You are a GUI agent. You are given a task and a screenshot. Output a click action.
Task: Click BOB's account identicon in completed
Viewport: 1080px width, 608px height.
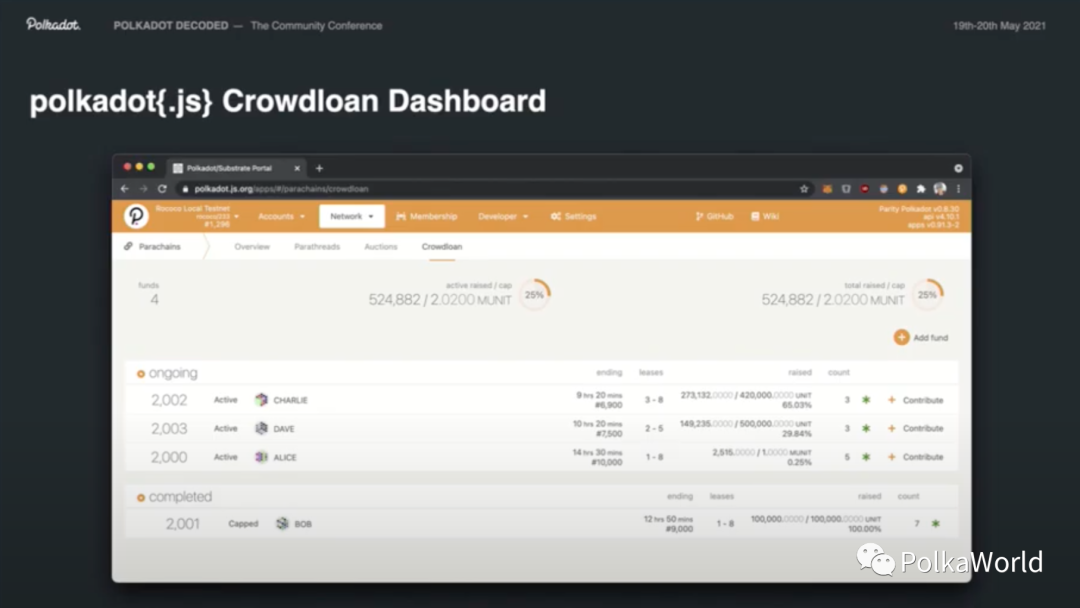point(282,524)
